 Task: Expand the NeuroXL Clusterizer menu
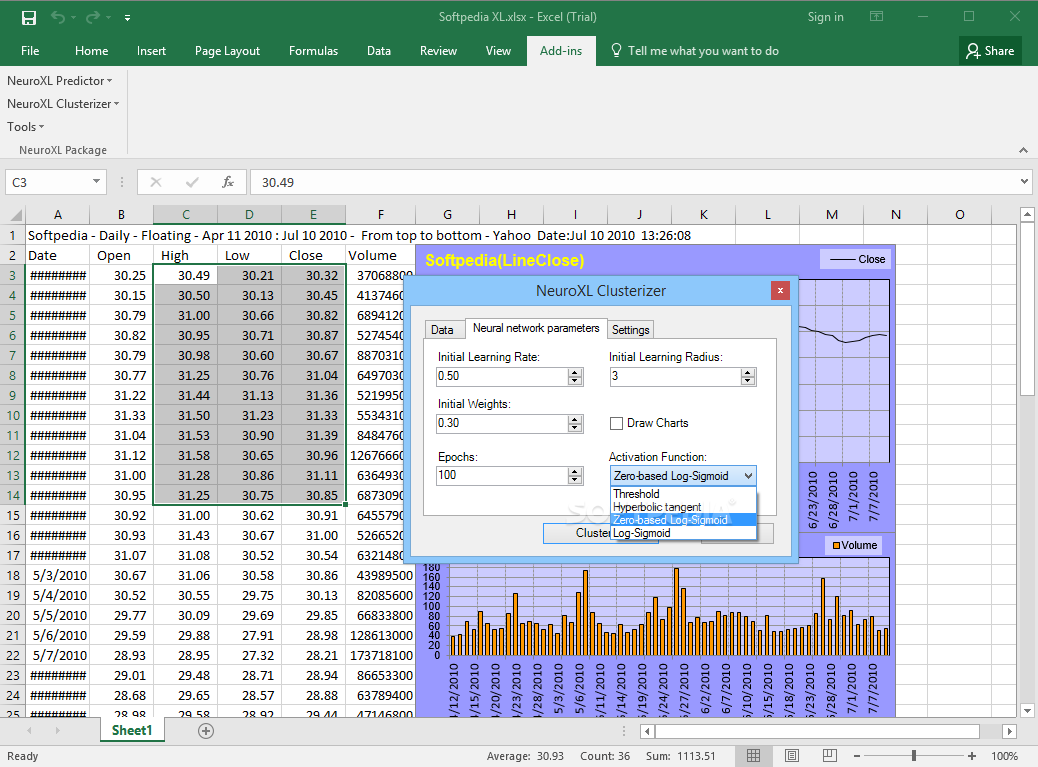[63, 104]
